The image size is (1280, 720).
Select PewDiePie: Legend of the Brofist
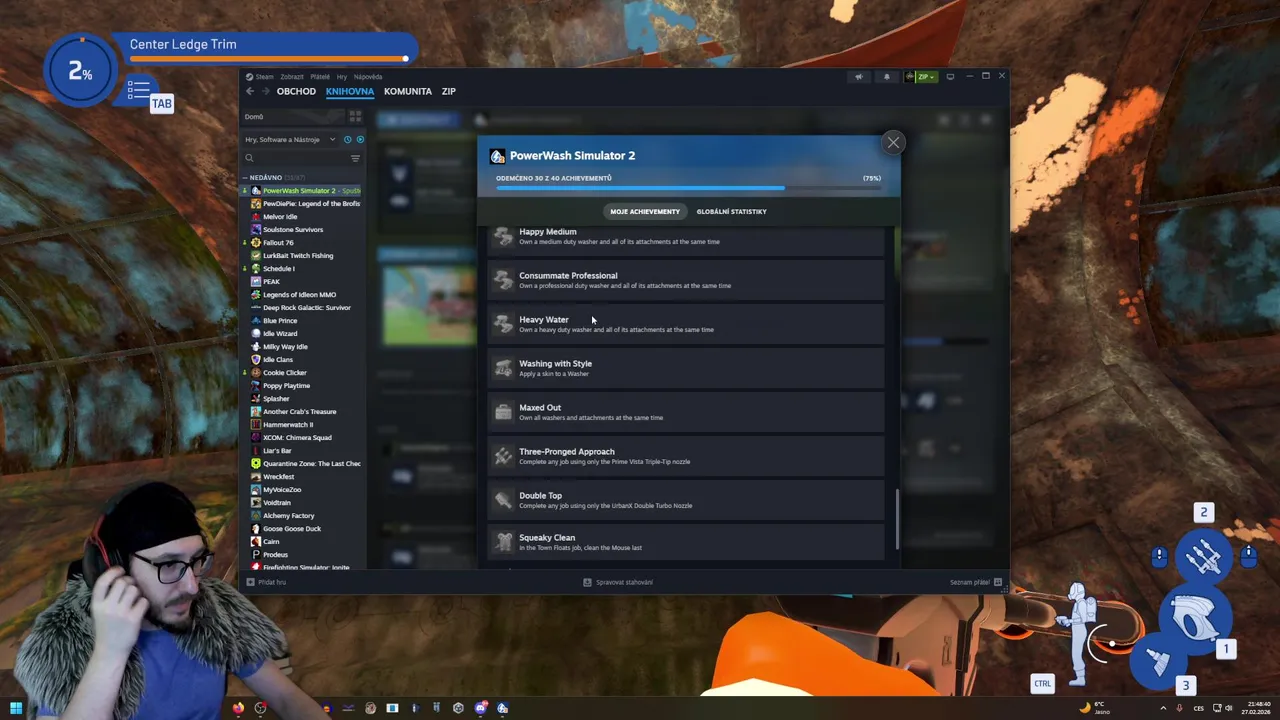tap(305, 203)
